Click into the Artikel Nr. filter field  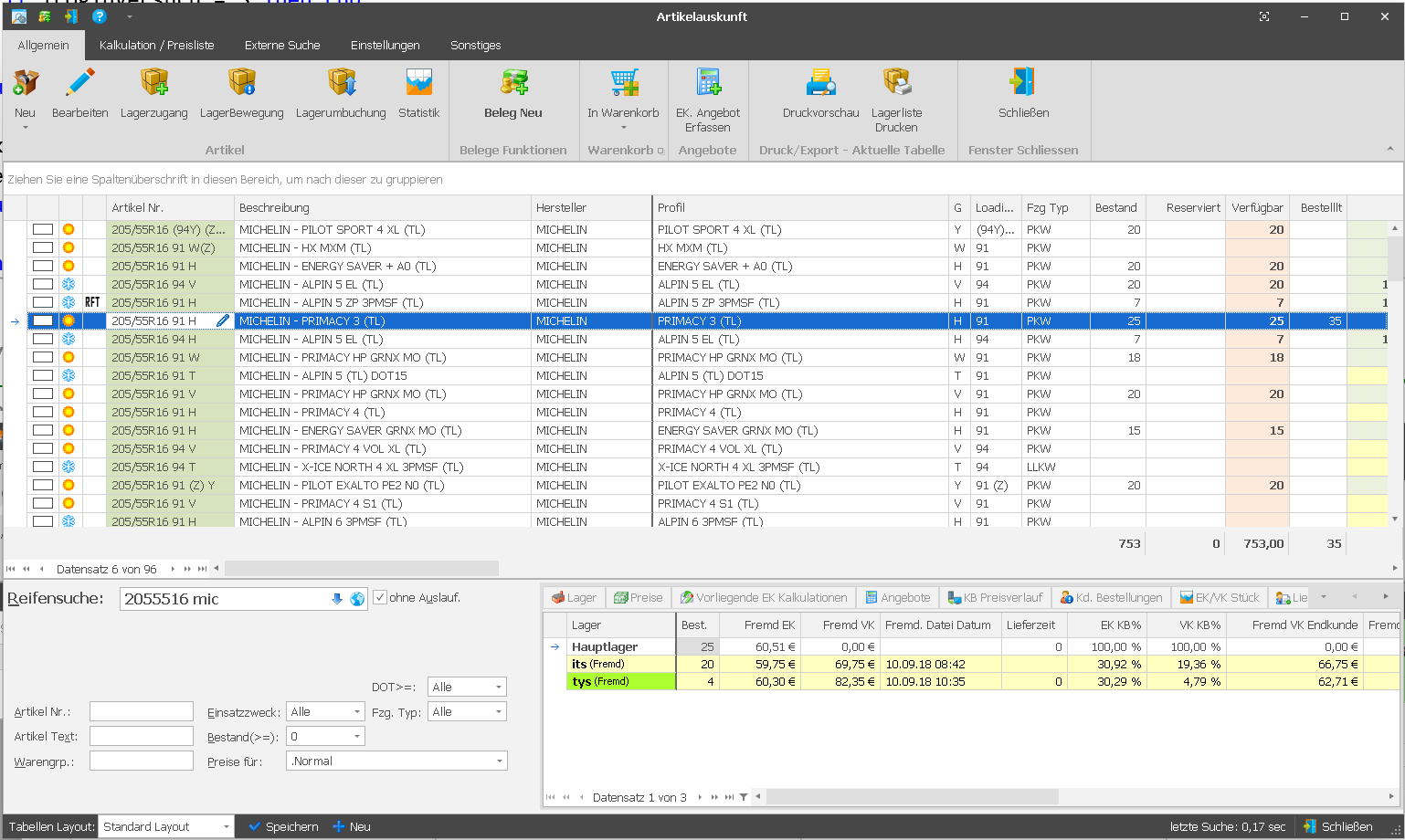(142, 712)
